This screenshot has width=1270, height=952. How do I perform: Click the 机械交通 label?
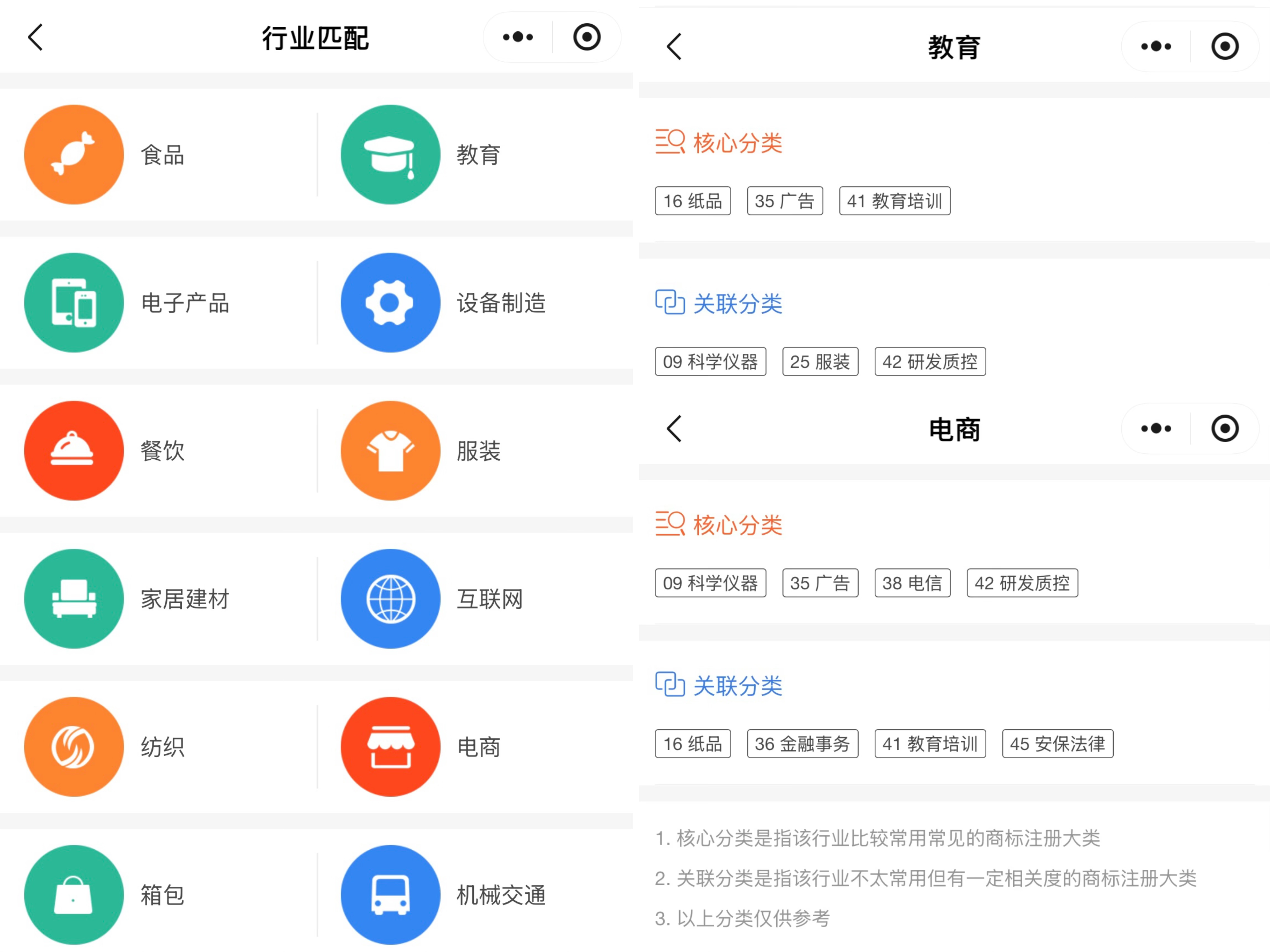(x=501, y=895)
